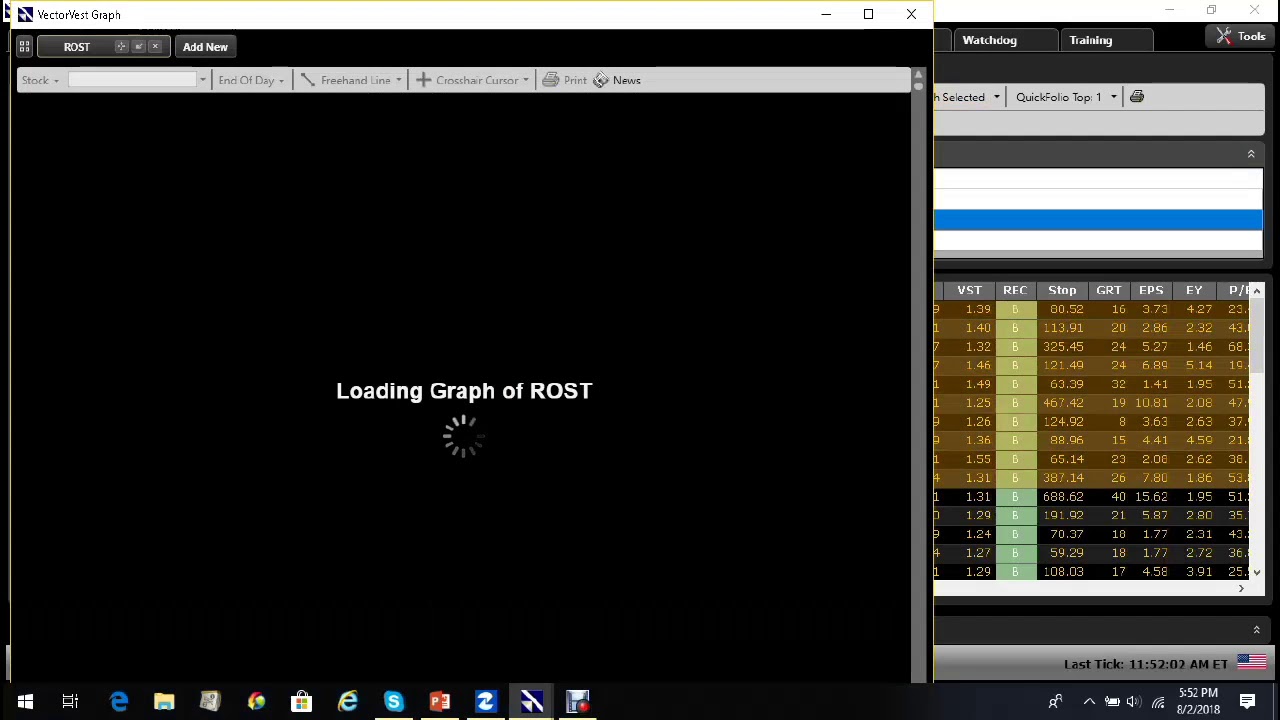Screen dimensions: 1280x720
Task: Open the screen recorder icon on taskbar
Action: tap(578, 702)
